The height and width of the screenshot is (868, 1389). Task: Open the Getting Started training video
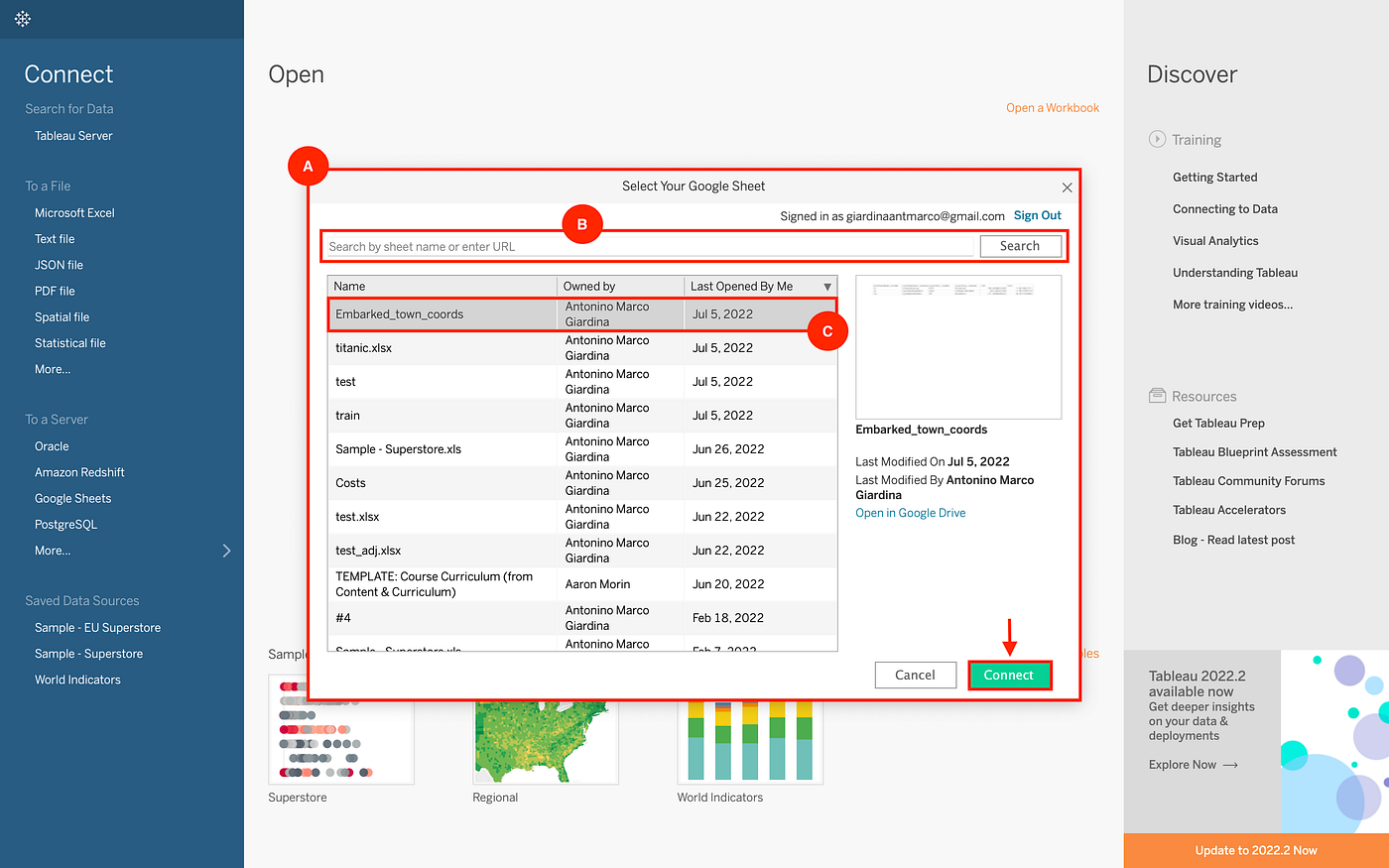tap(1214, 177)
